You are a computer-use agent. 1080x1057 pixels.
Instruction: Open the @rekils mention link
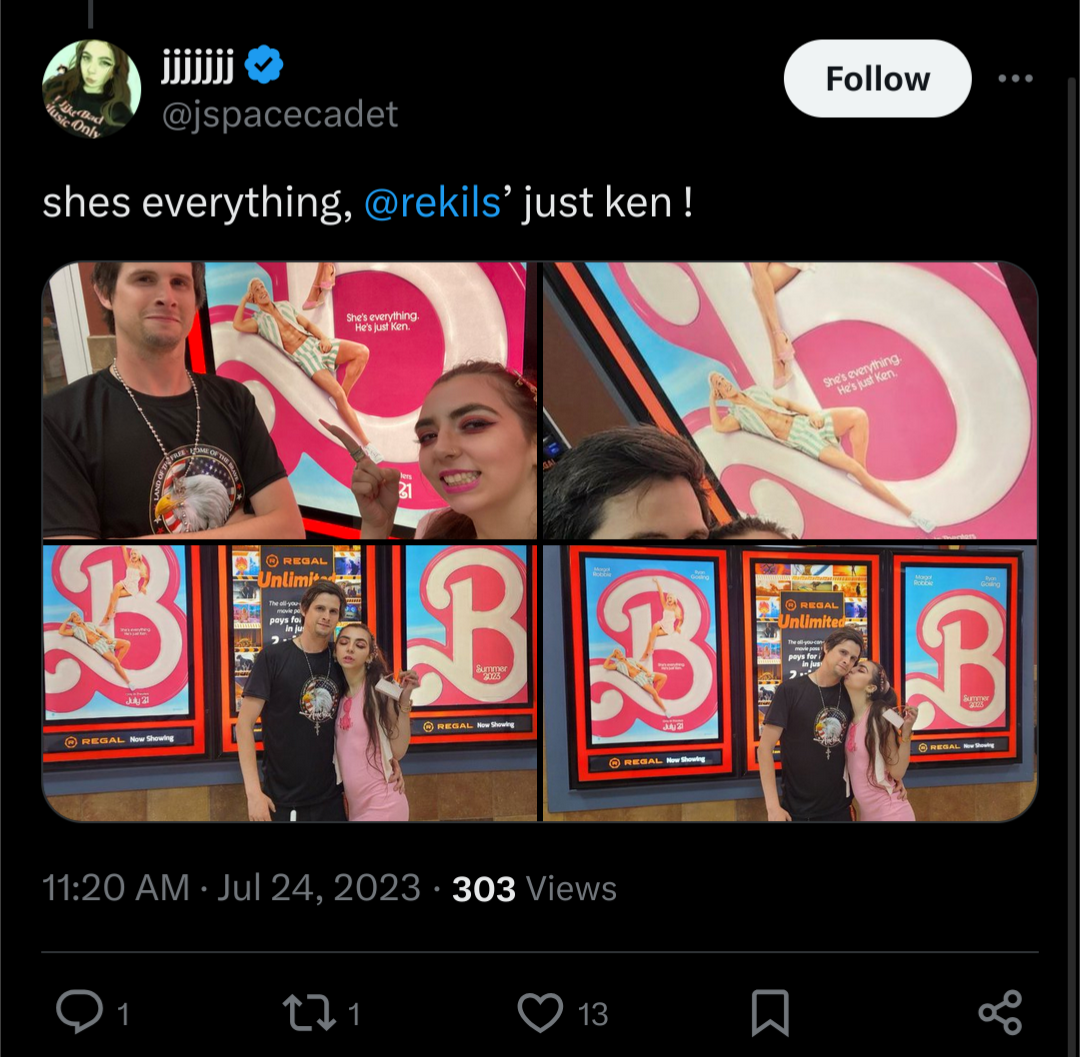[433, 202]
